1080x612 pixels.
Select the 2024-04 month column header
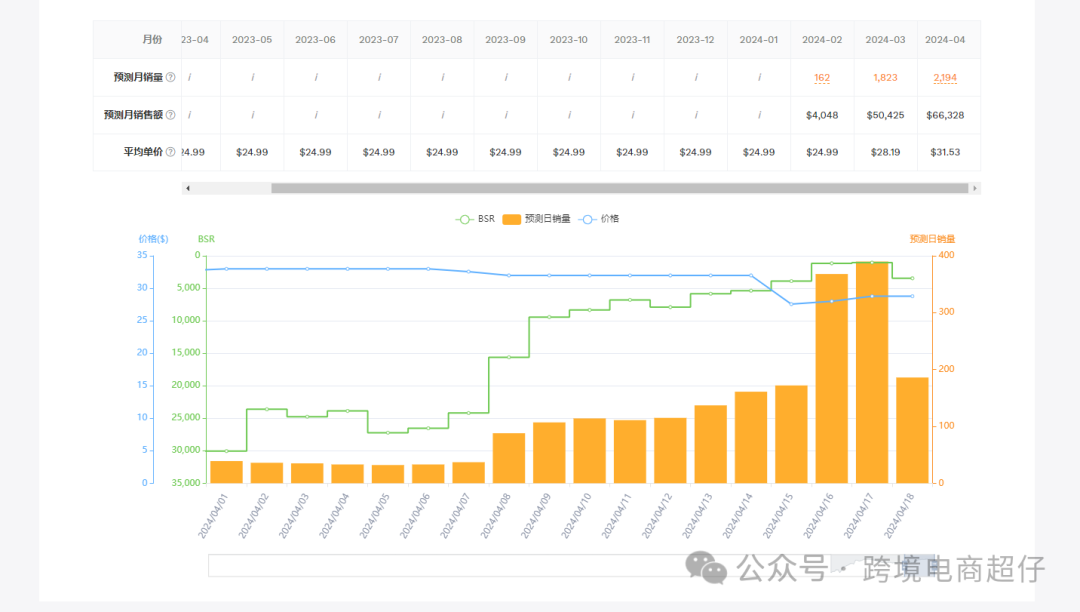click(x=945, y=40)
